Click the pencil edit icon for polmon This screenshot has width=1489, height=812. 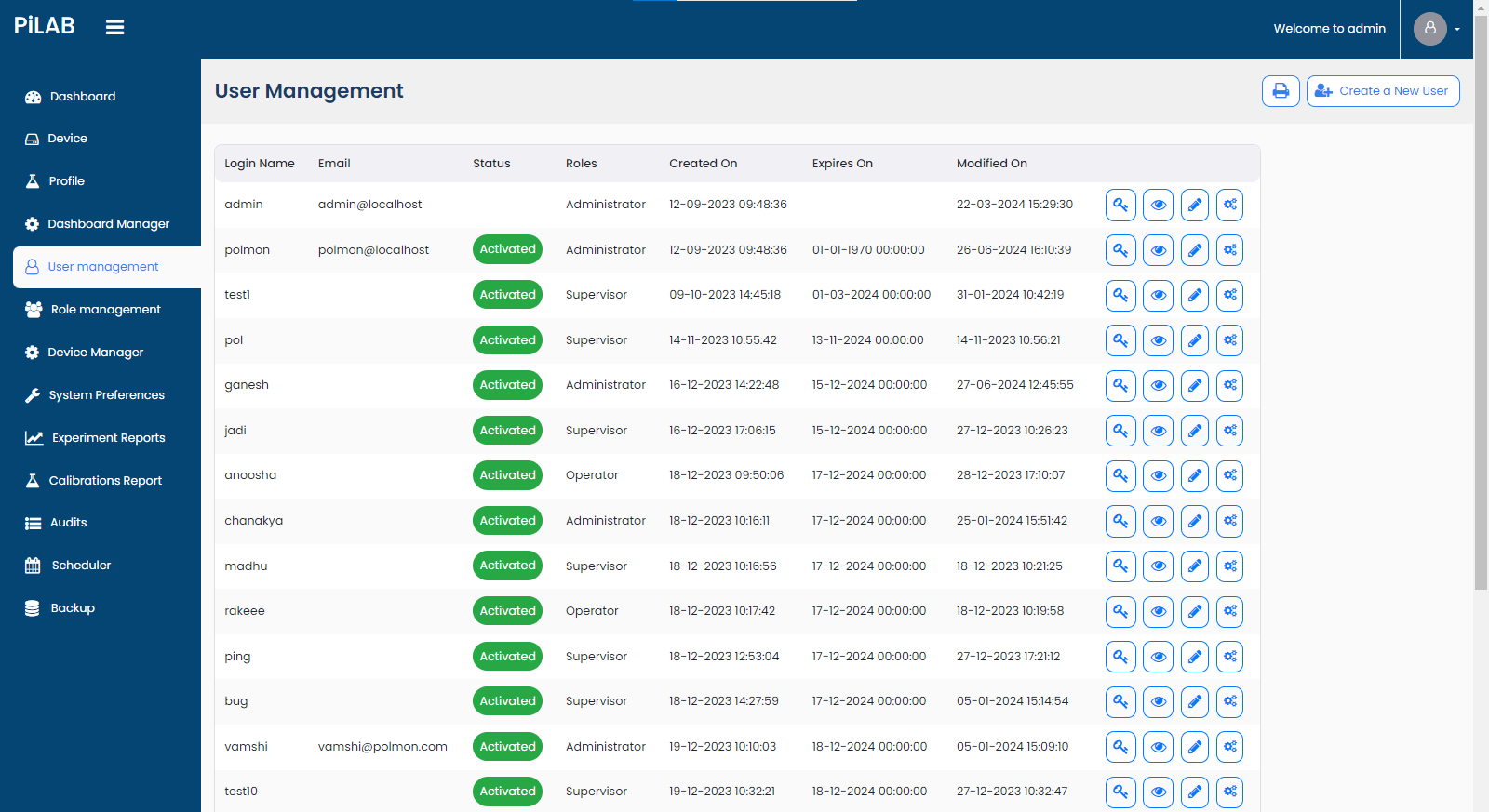pyautogui.click(x=1194, y=250)
